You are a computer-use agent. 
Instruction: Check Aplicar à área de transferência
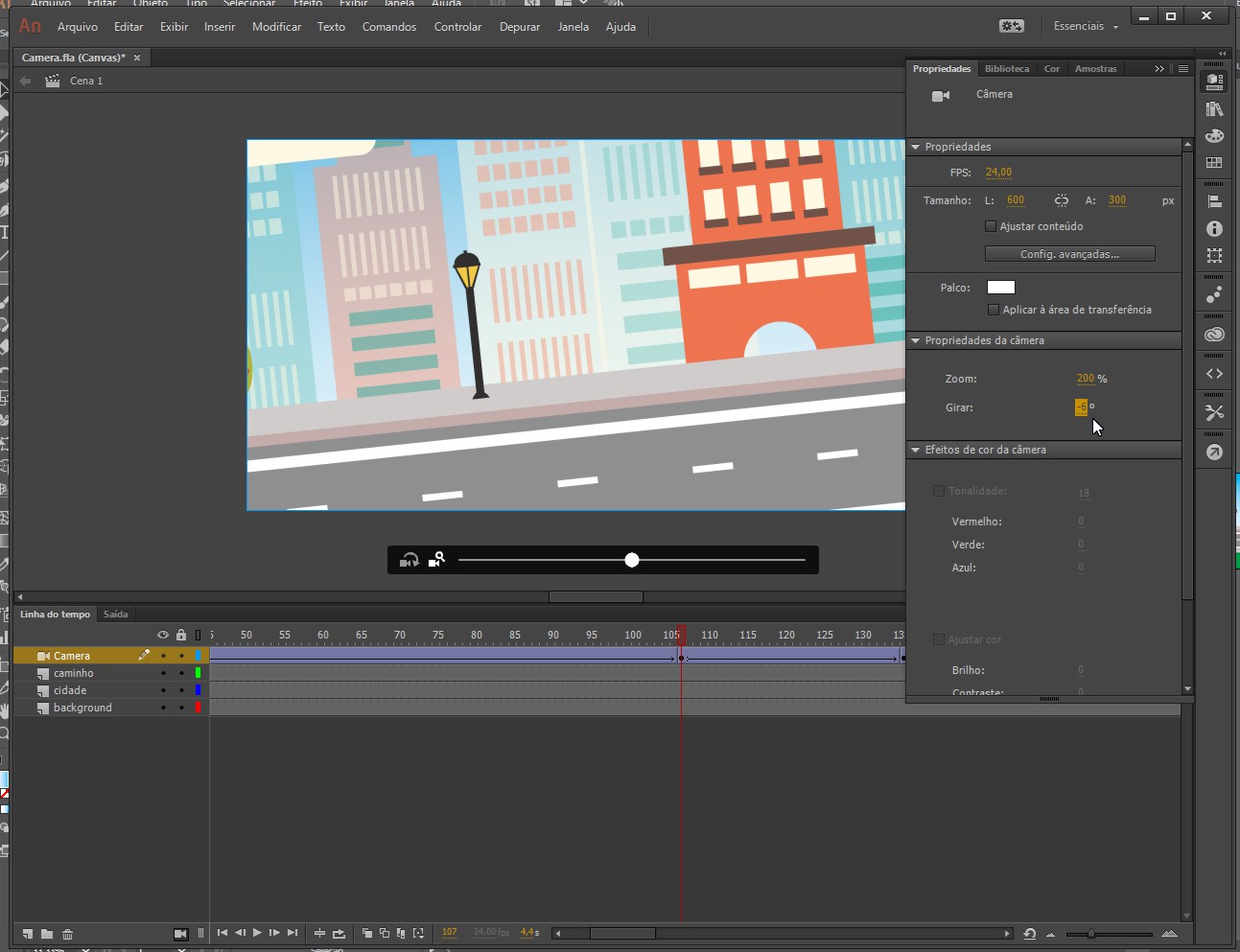(994, 310)
